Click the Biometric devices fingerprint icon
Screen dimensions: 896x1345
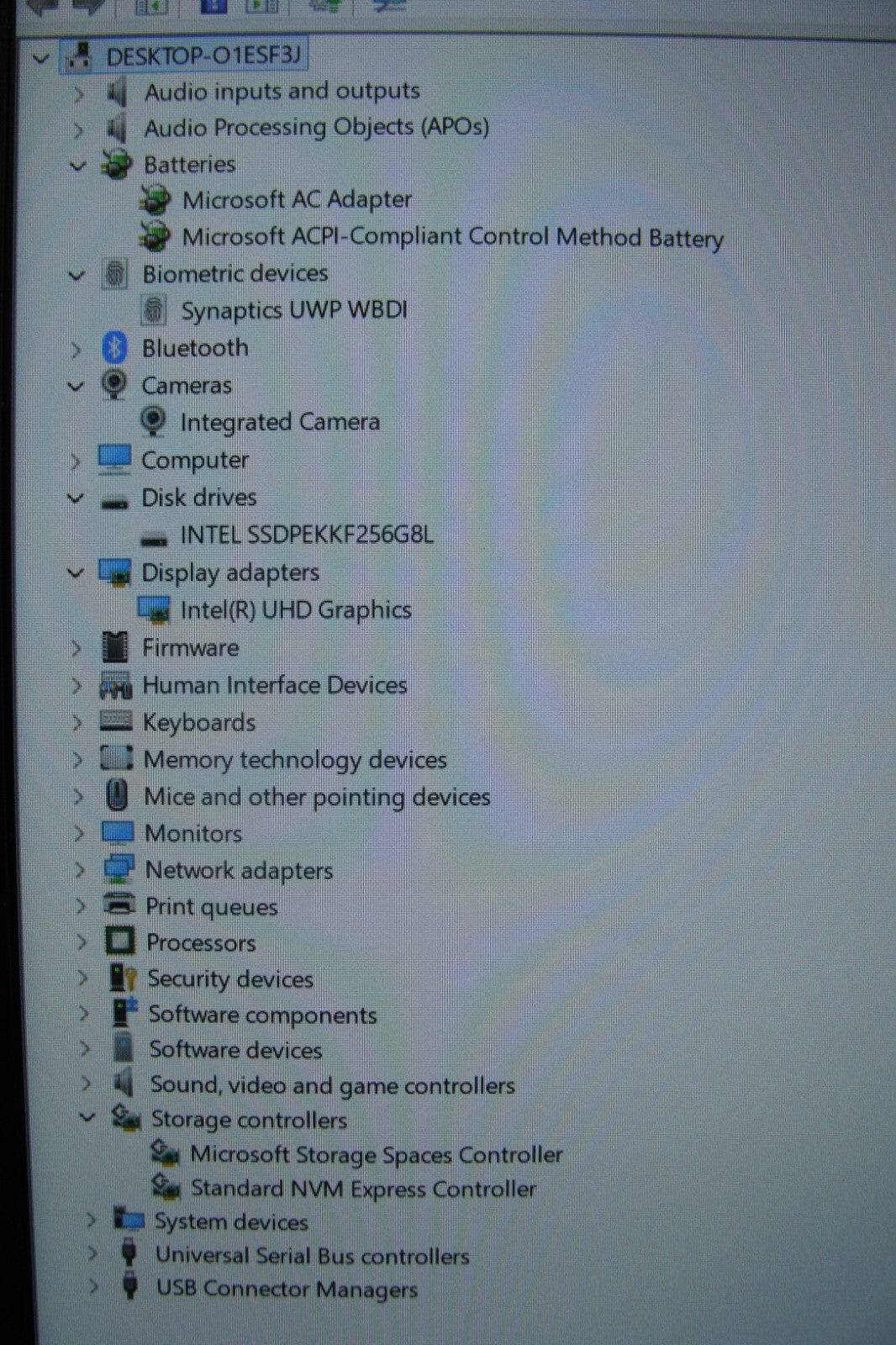(115, 274)
